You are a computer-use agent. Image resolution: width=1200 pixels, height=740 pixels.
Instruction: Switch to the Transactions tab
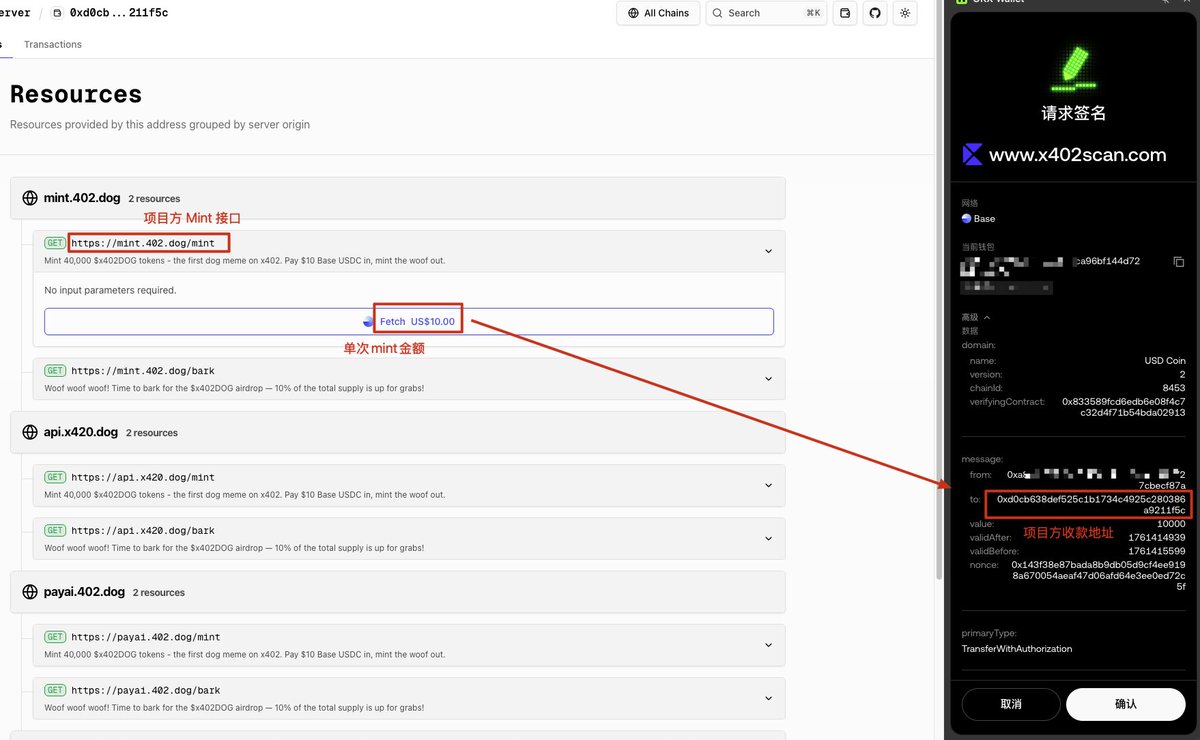(53, 44)
